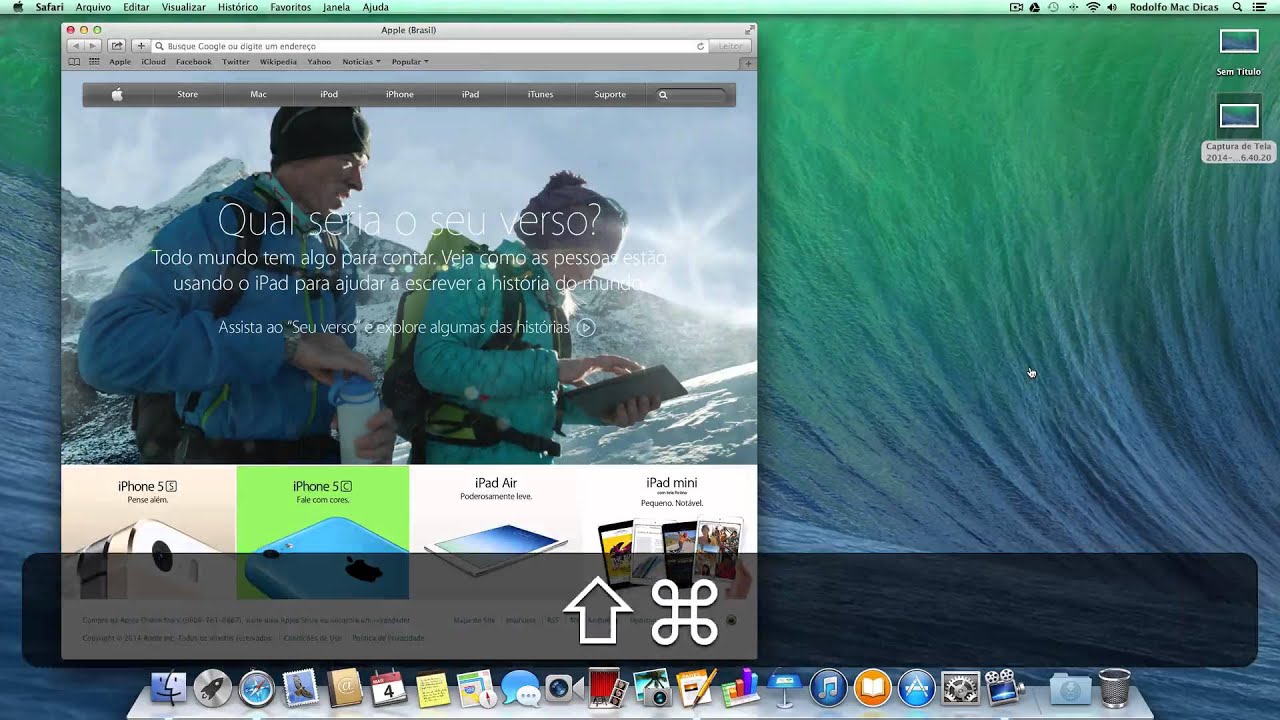The height and width of the screenshot is (720, 1280).
Task: Open Contacts address book in the Dock
Action: tap(345, 688)
